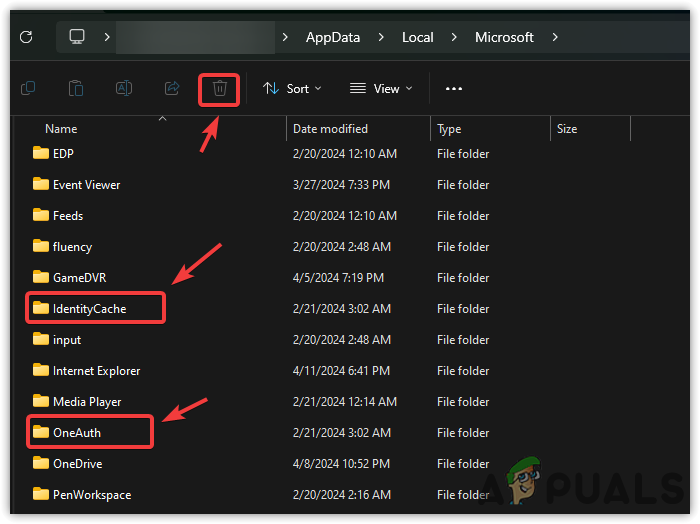Go to the Microsoft breadcrumb

click(504, 37)
